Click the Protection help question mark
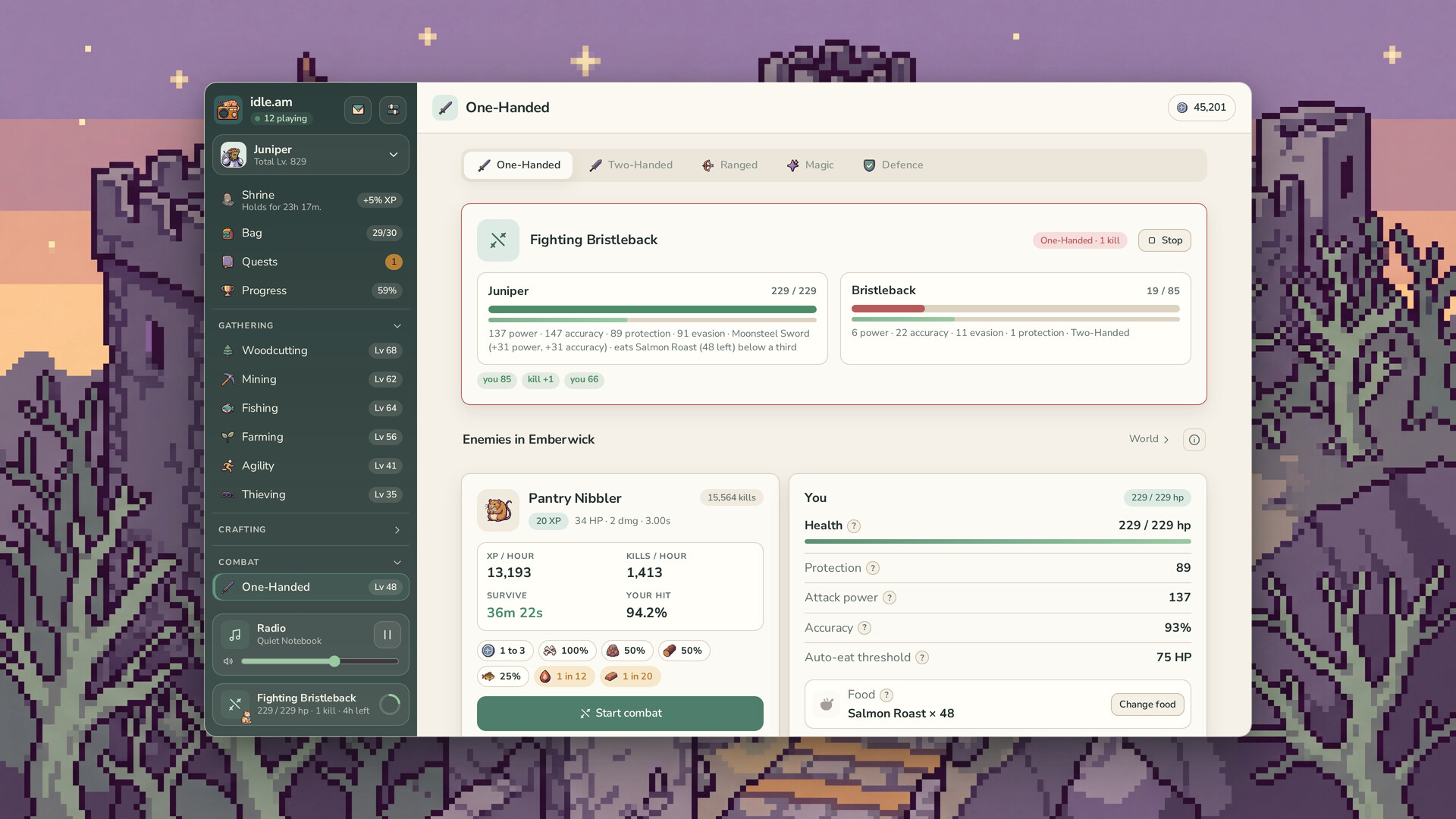The width and height of the screenshot is (1456, 819). tap(873, 568)
